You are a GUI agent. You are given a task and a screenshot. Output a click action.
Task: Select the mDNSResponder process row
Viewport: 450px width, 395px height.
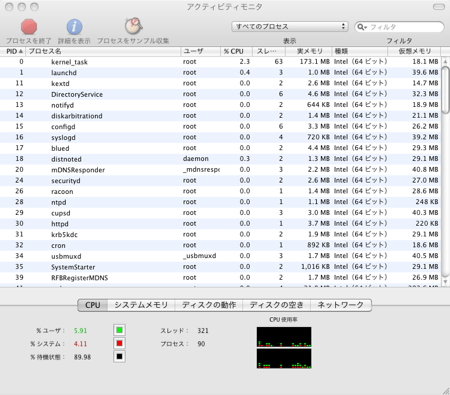point(220,170)
